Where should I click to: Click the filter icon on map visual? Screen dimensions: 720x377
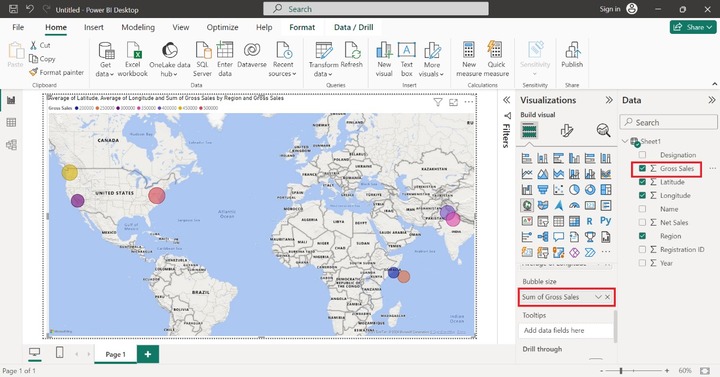438,102
